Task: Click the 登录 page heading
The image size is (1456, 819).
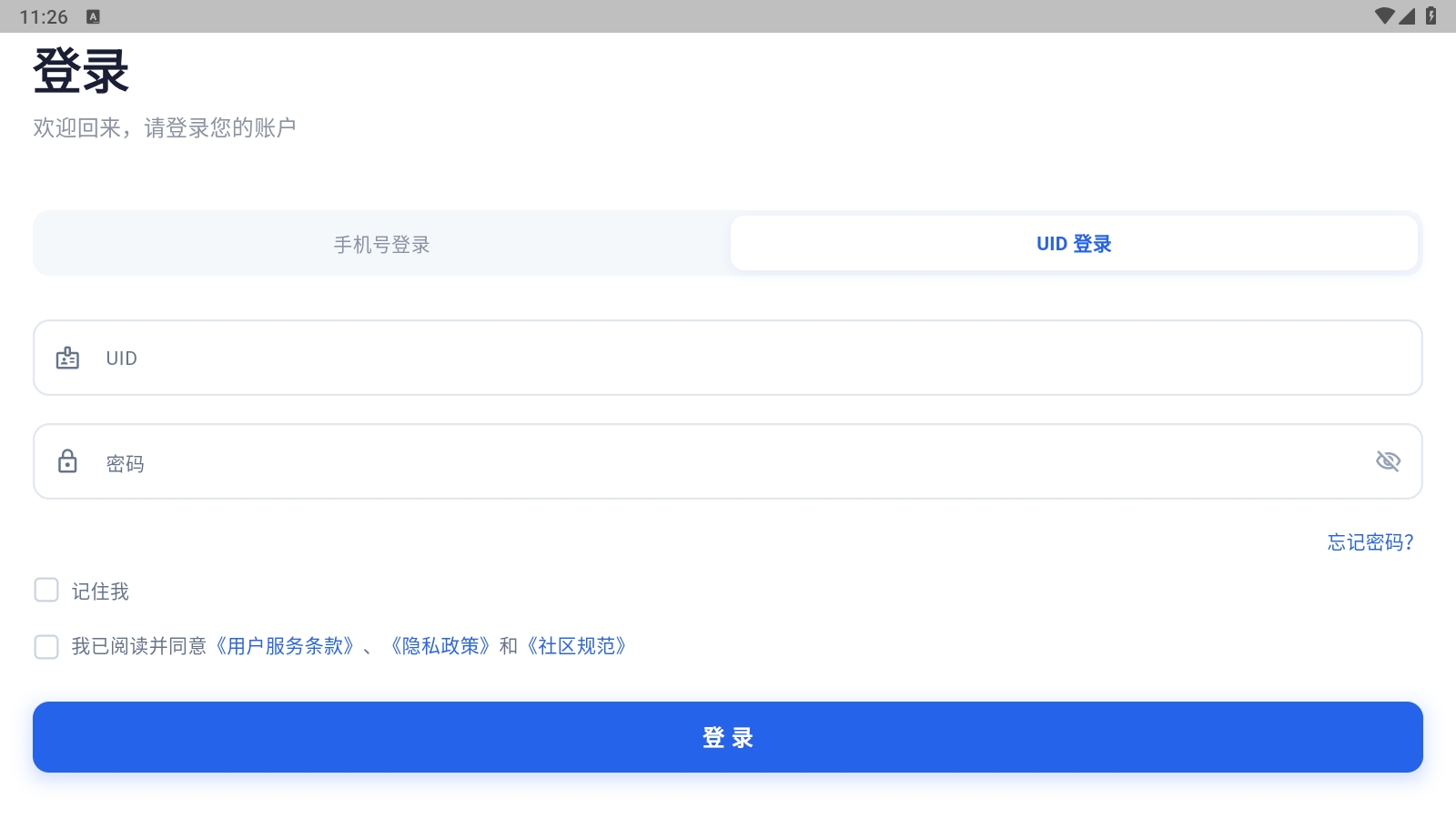Action: click(81, 71)
